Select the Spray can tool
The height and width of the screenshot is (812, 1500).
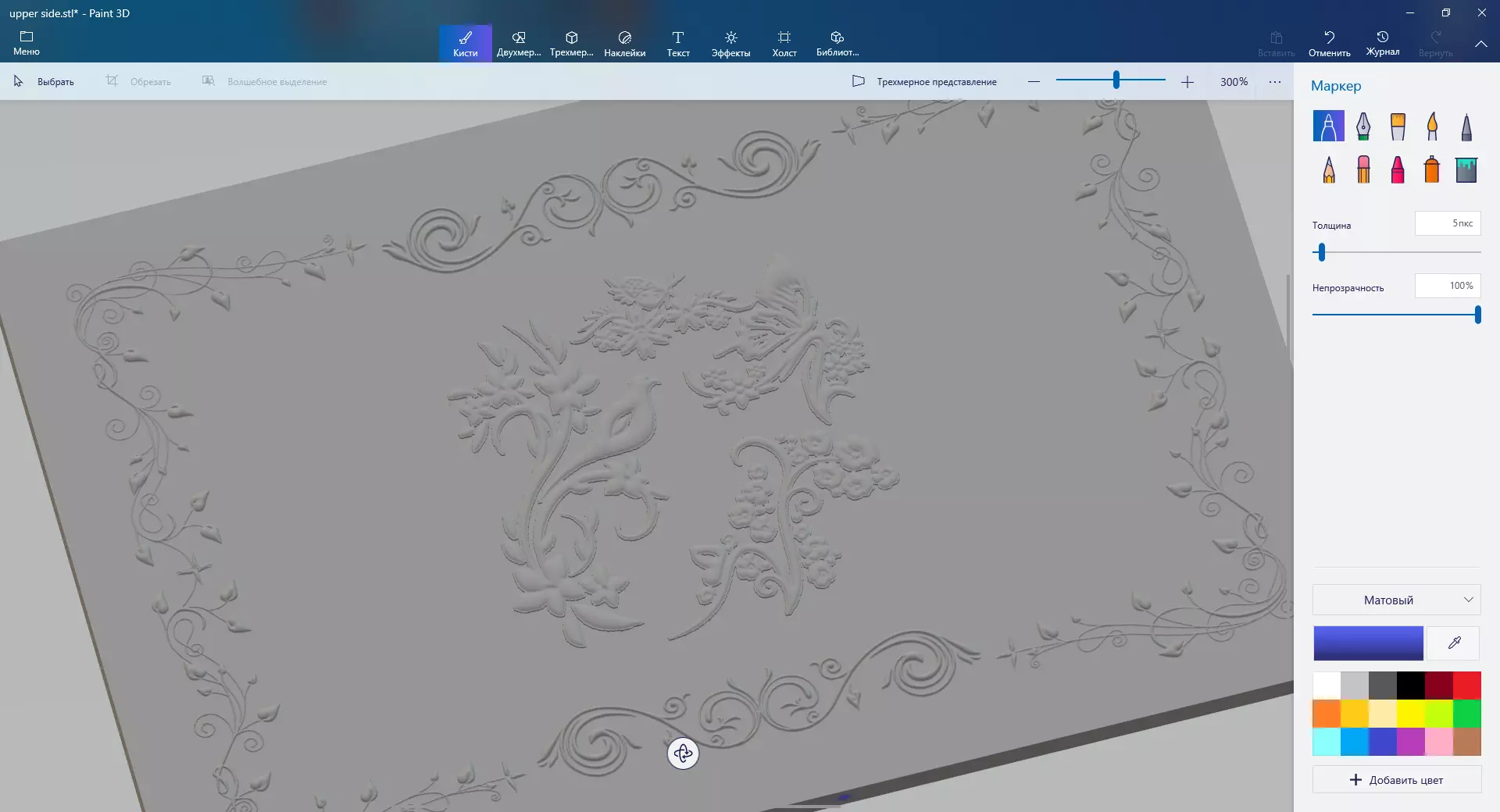click(x=1432, y=169)
